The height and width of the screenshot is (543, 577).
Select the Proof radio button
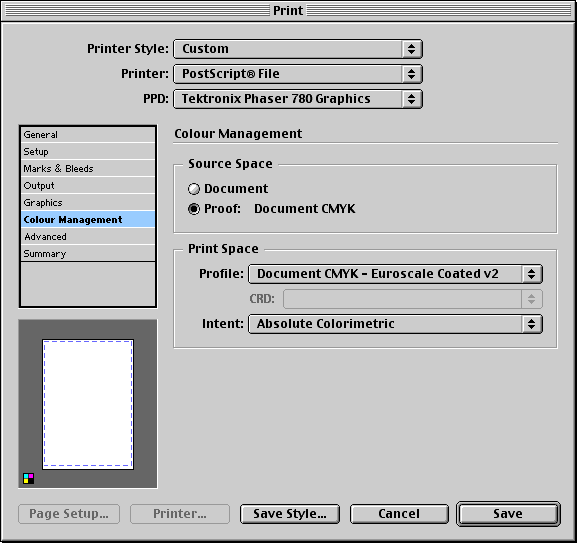pos(194,209)
